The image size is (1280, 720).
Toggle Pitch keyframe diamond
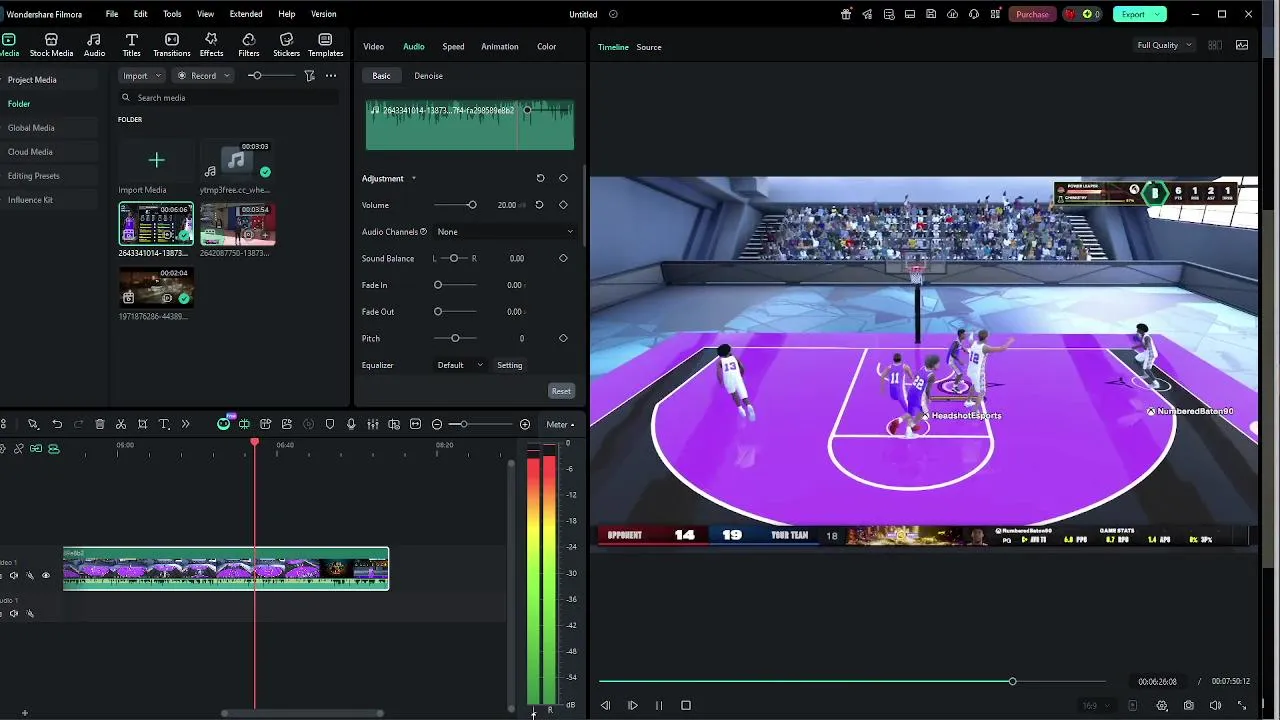pos(563,338)
